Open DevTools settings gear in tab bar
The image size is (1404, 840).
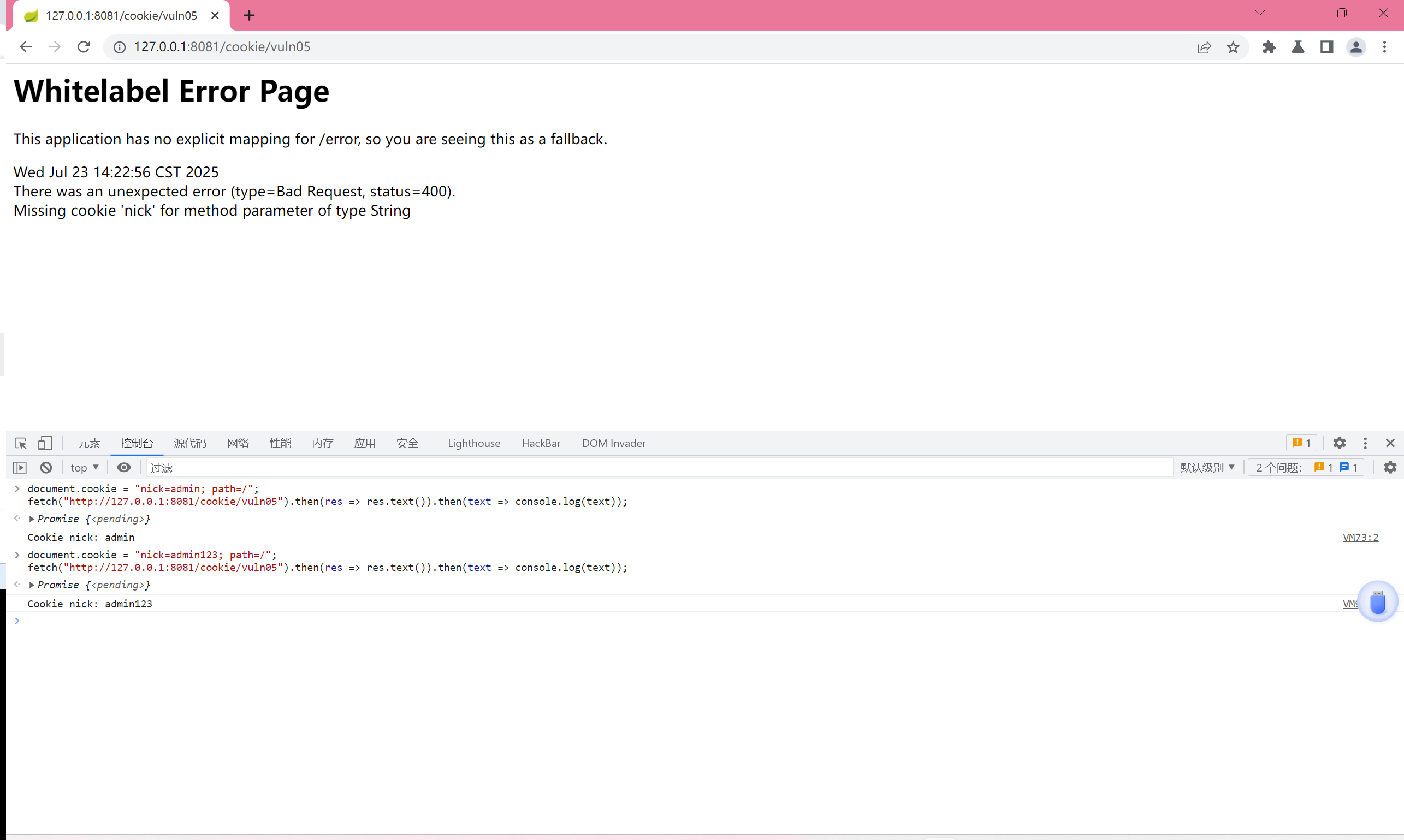1339,443
